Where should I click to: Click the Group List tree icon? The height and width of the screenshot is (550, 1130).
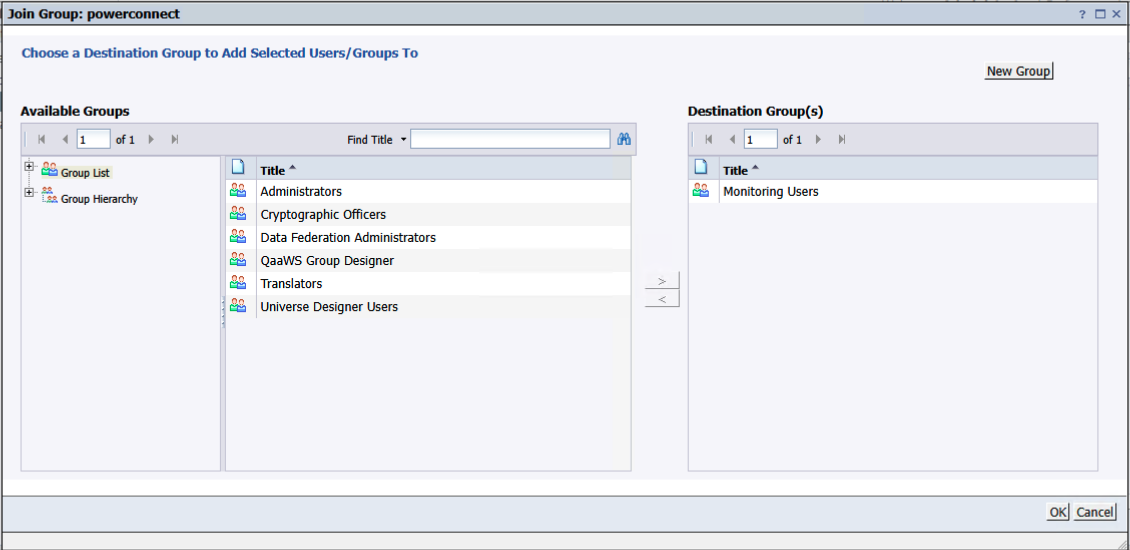pyautogui.click(x=50, y=171)
